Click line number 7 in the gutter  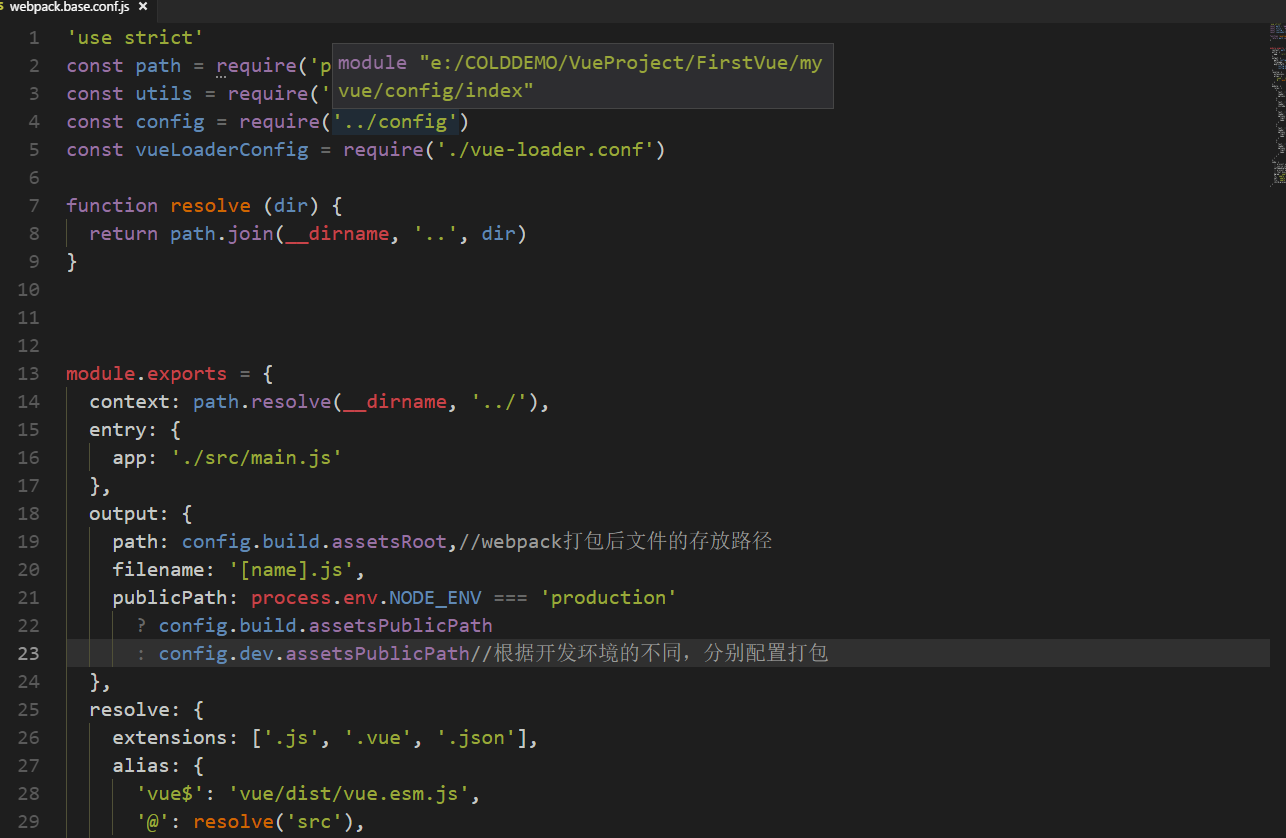tap(34, 205)
